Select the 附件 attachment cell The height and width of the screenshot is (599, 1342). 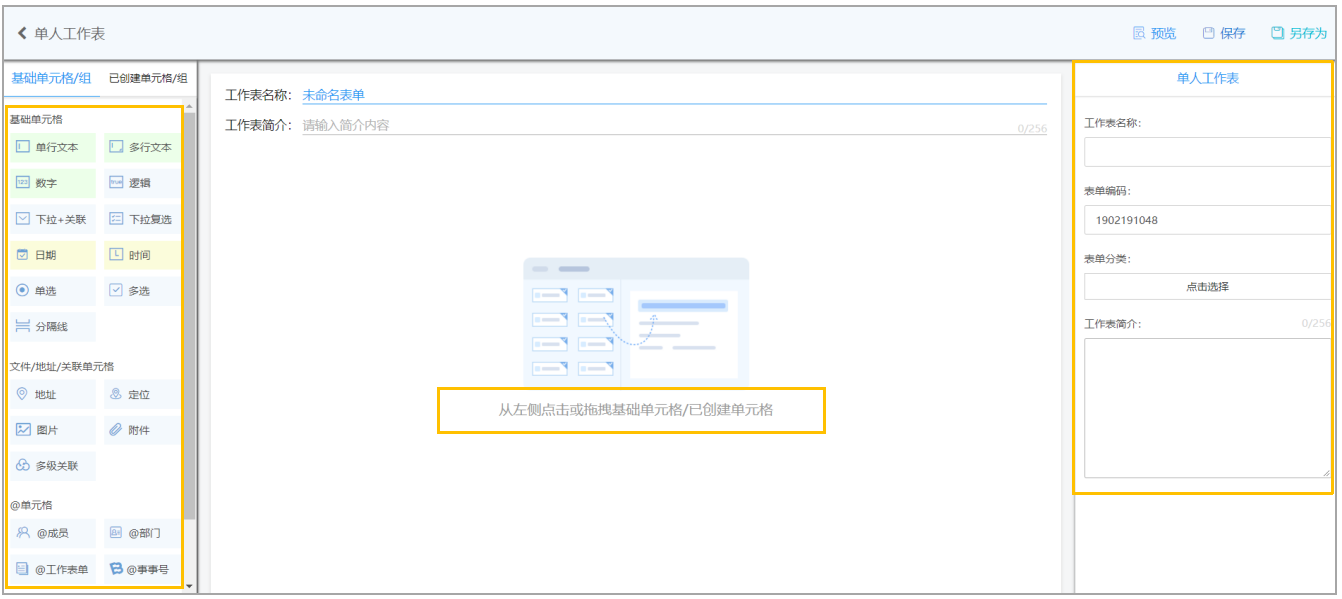coord(143,430)
